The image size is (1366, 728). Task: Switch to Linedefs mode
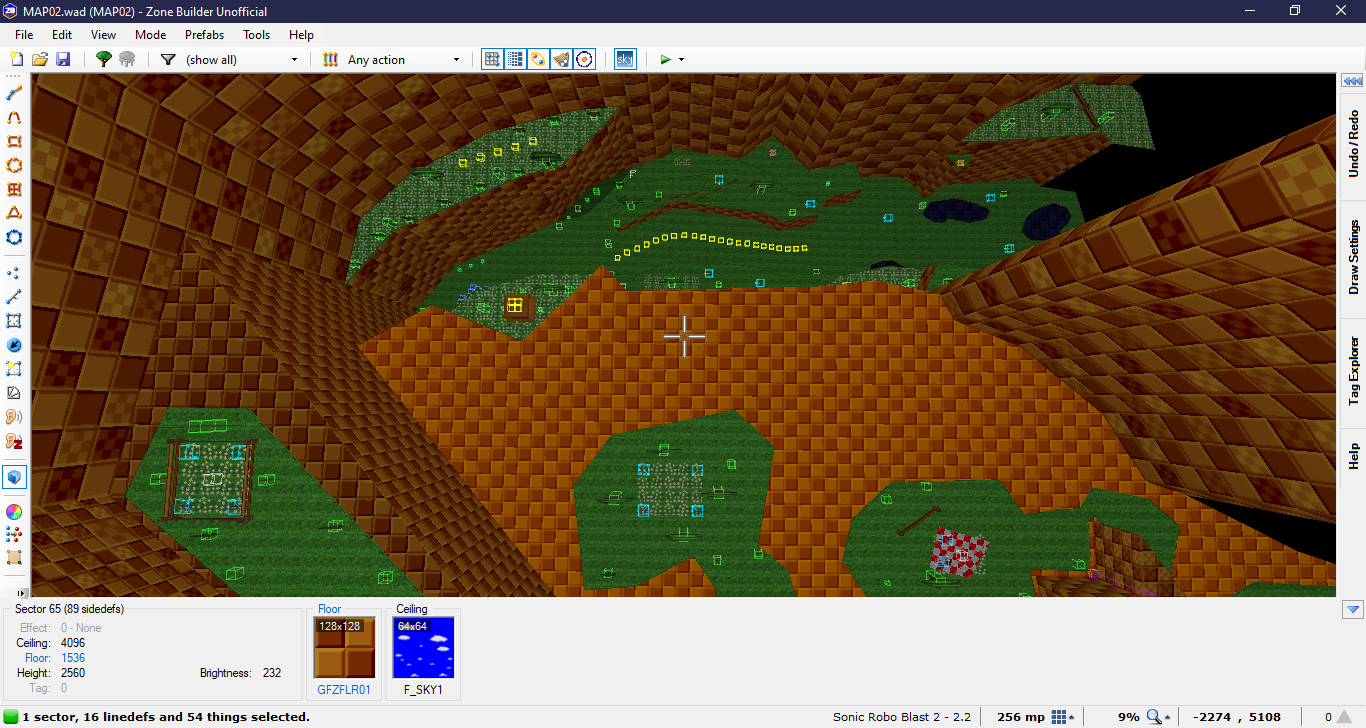click(x=14, y=297)
